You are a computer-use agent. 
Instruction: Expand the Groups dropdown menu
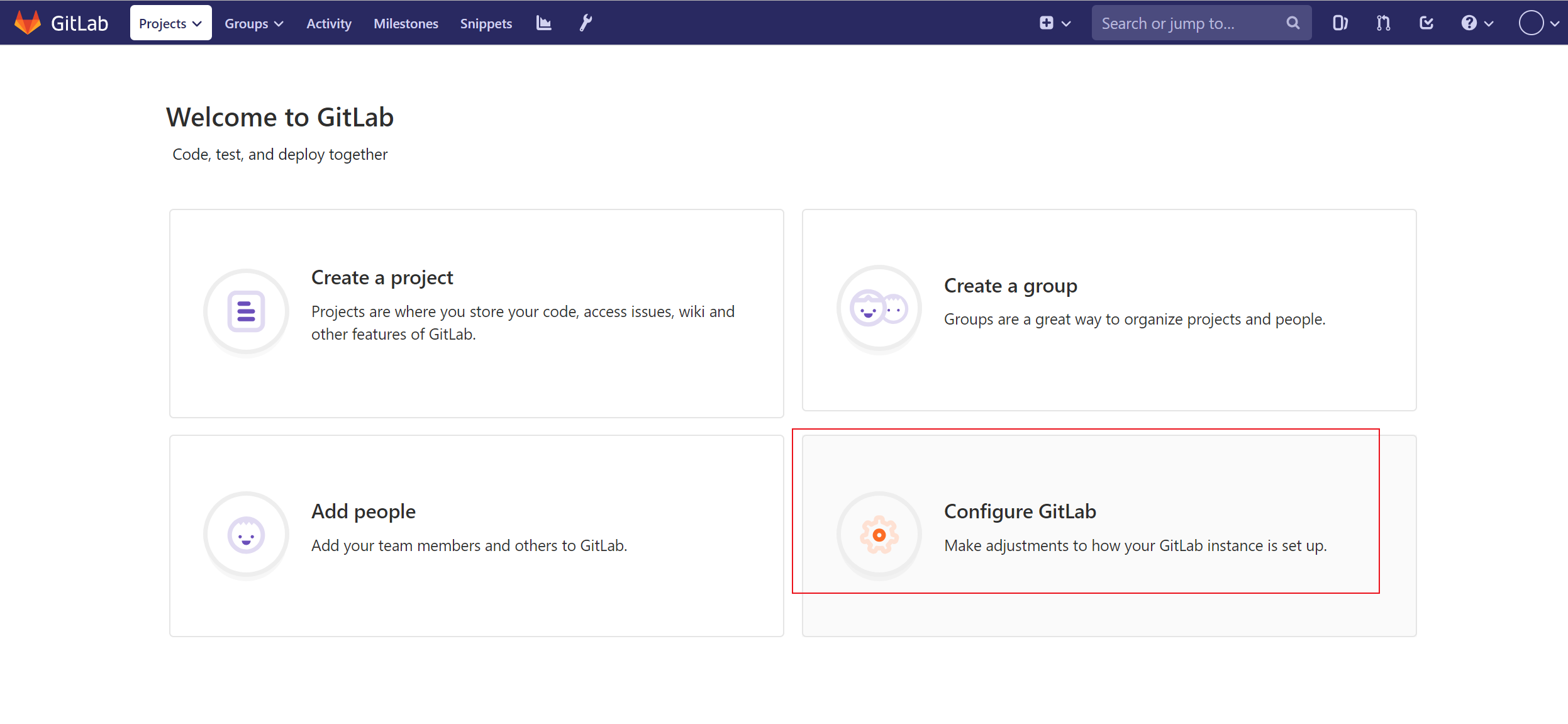click(254, 23)
